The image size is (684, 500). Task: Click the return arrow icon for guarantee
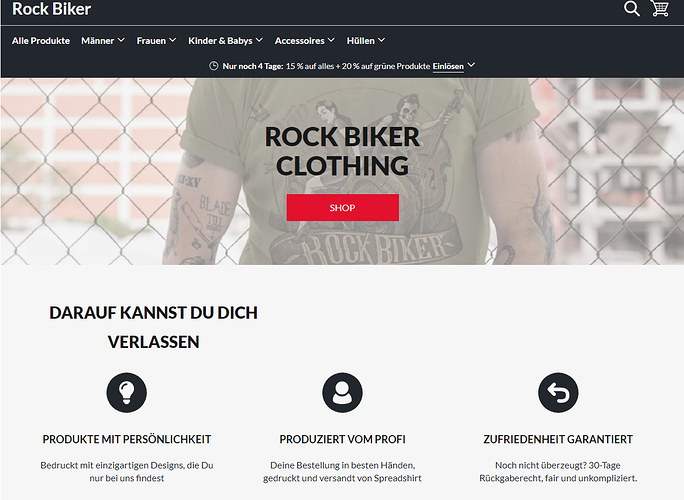pyautogui.click(x=558, y=392)
